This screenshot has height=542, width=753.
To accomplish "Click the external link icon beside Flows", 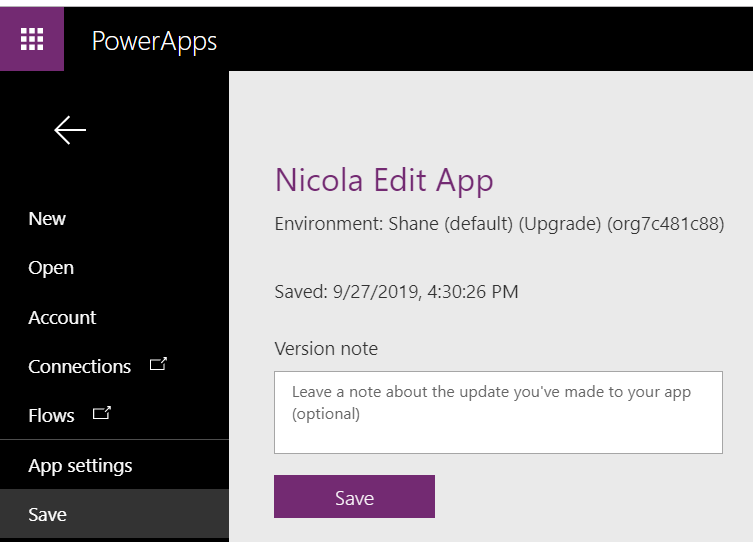I will (x=101, y=413).
